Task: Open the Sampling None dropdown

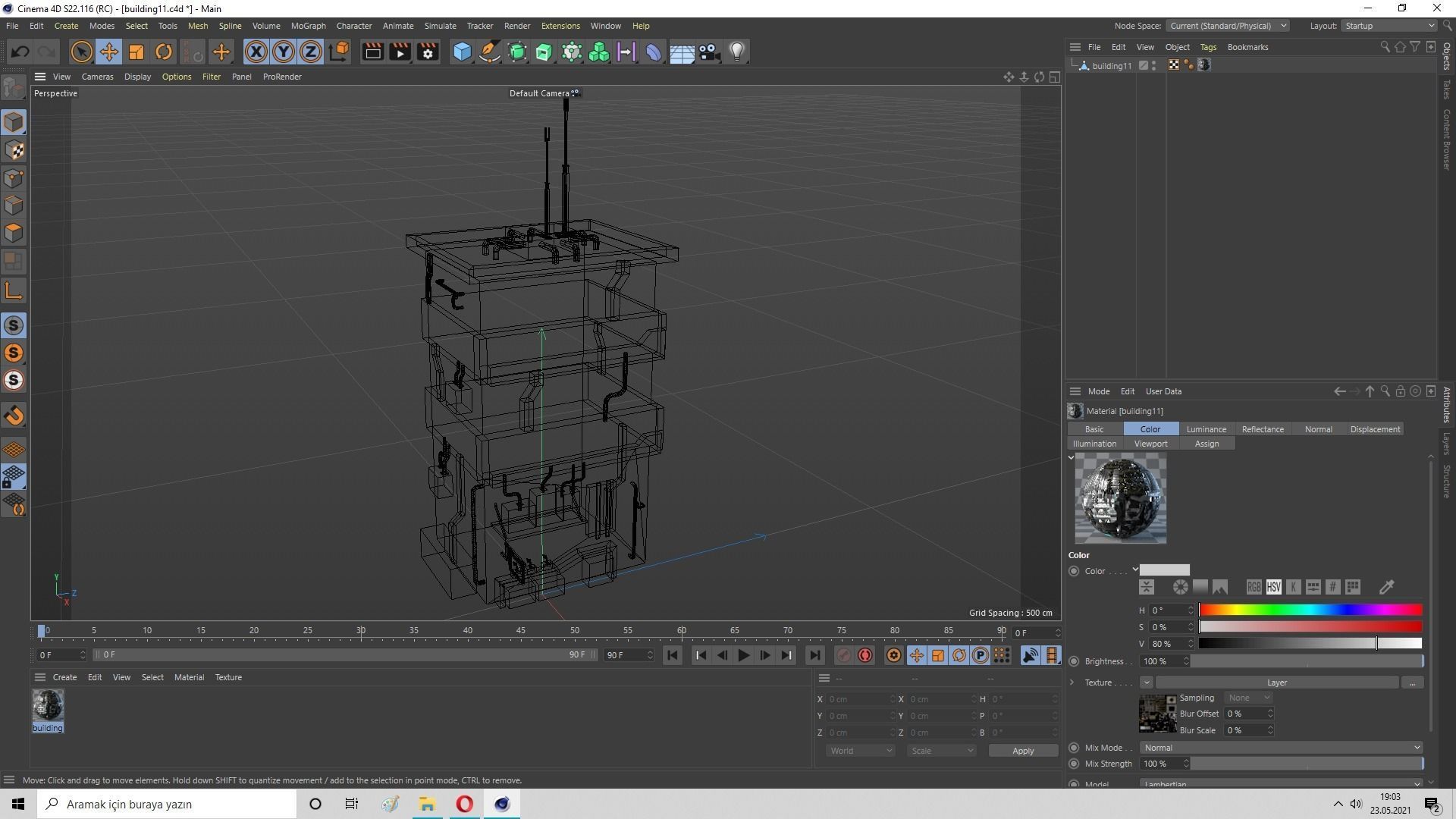Action: (x=1248, y=698)
